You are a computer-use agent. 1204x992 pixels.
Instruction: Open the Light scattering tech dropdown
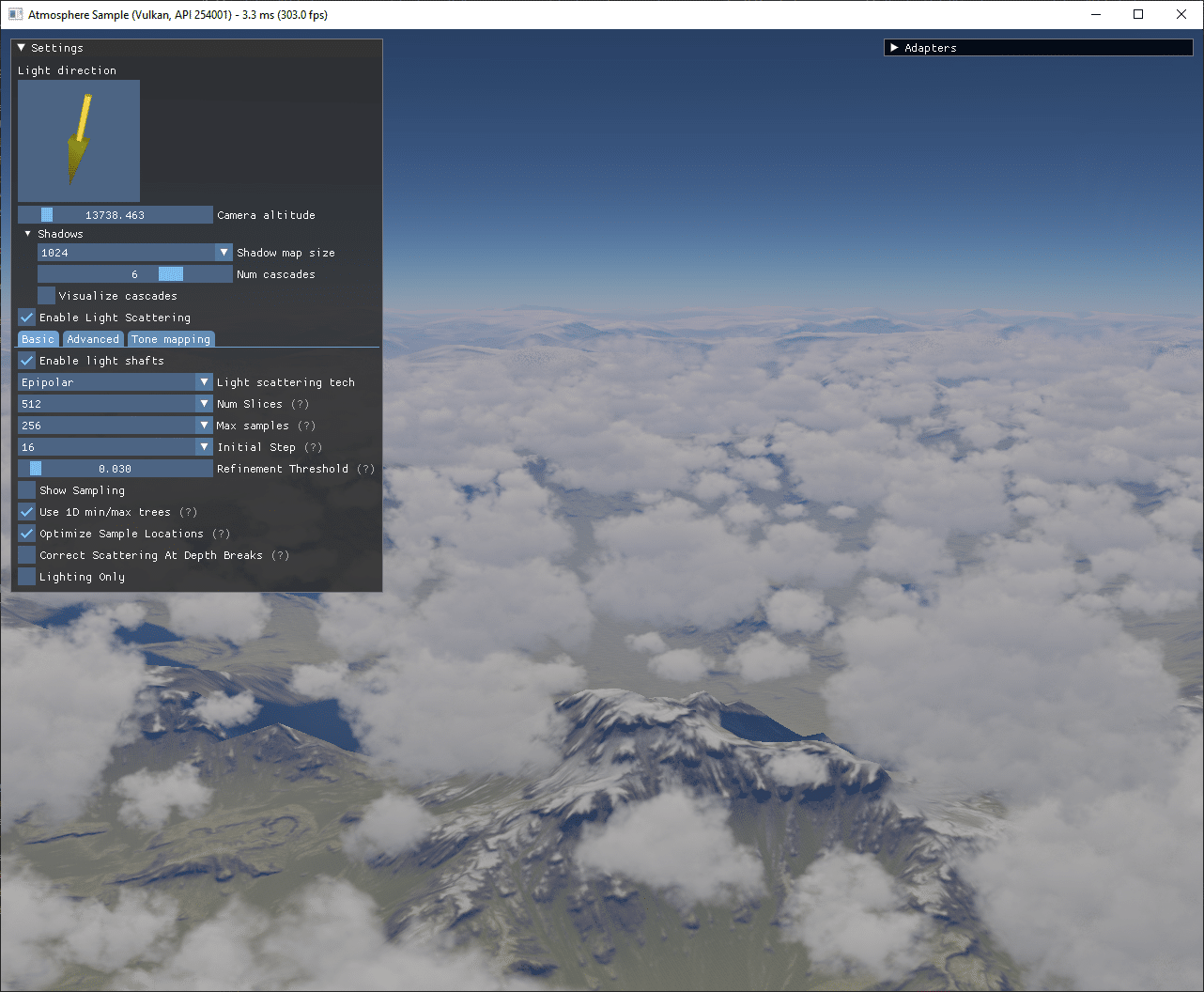pyautogui.click(x=116, y=382)
